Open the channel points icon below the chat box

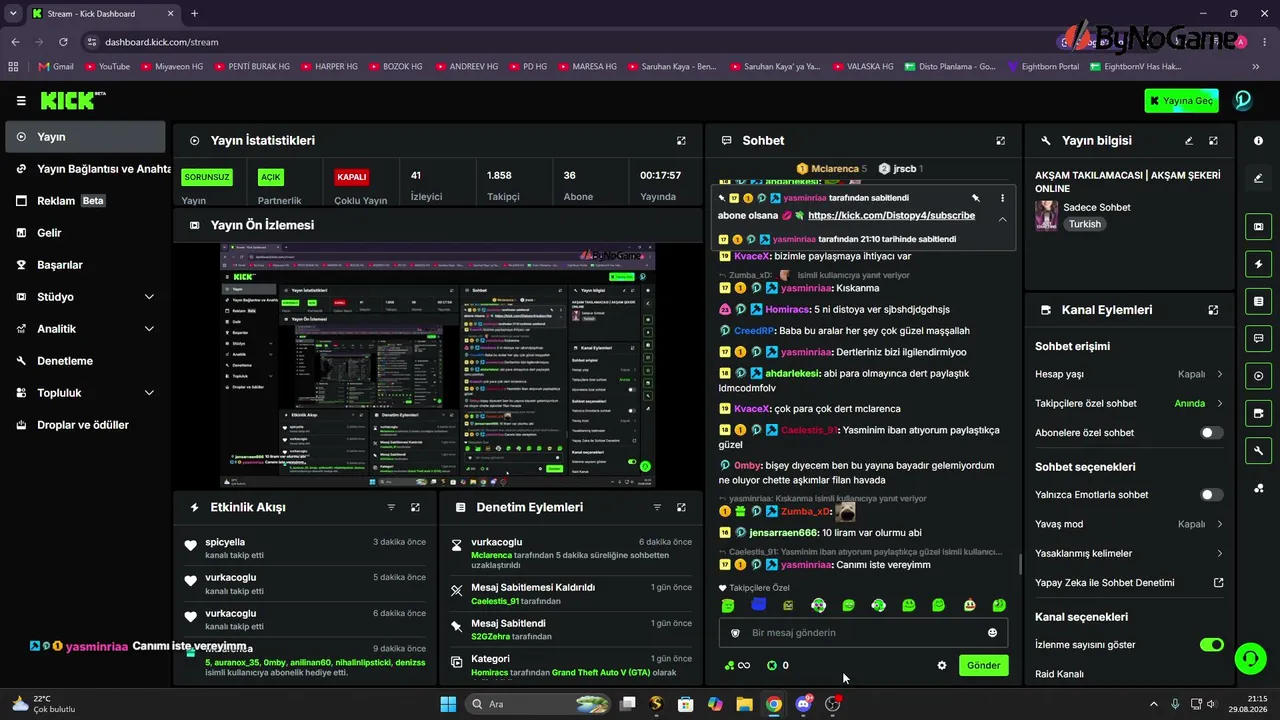[737, 665]
